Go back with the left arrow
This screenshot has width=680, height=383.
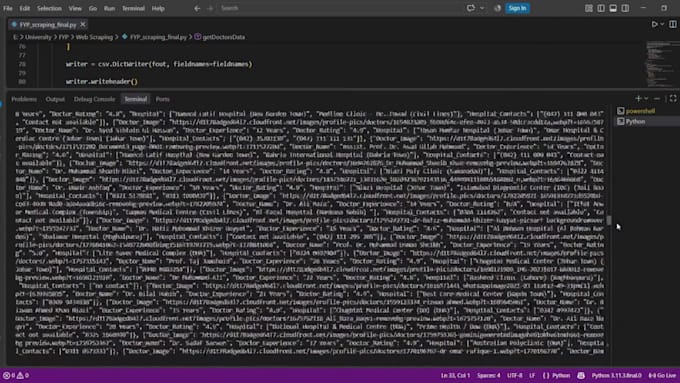click(x=197, y=8)
